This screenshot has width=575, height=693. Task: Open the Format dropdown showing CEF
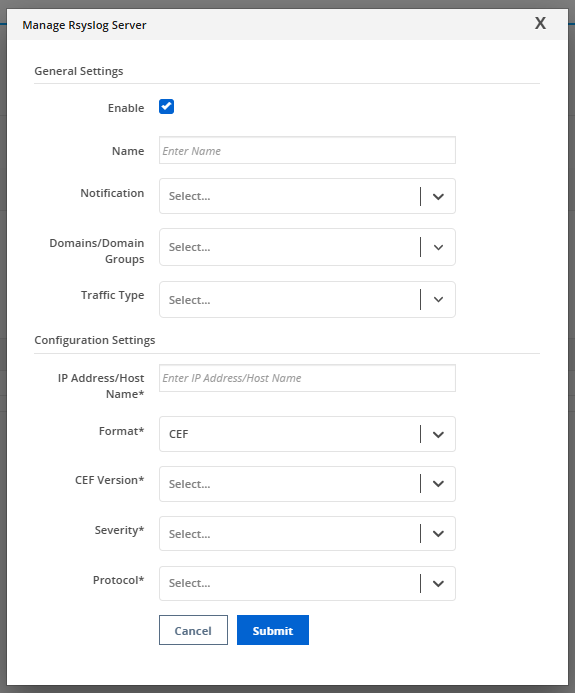307,434
